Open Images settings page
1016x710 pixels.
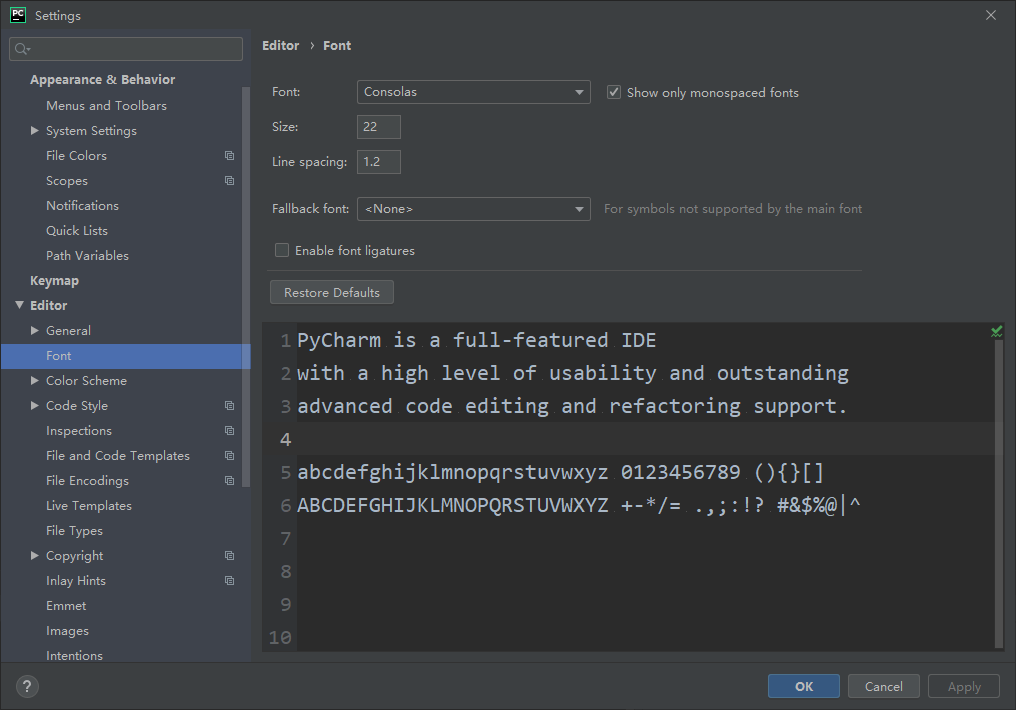[x=67, y=631]
